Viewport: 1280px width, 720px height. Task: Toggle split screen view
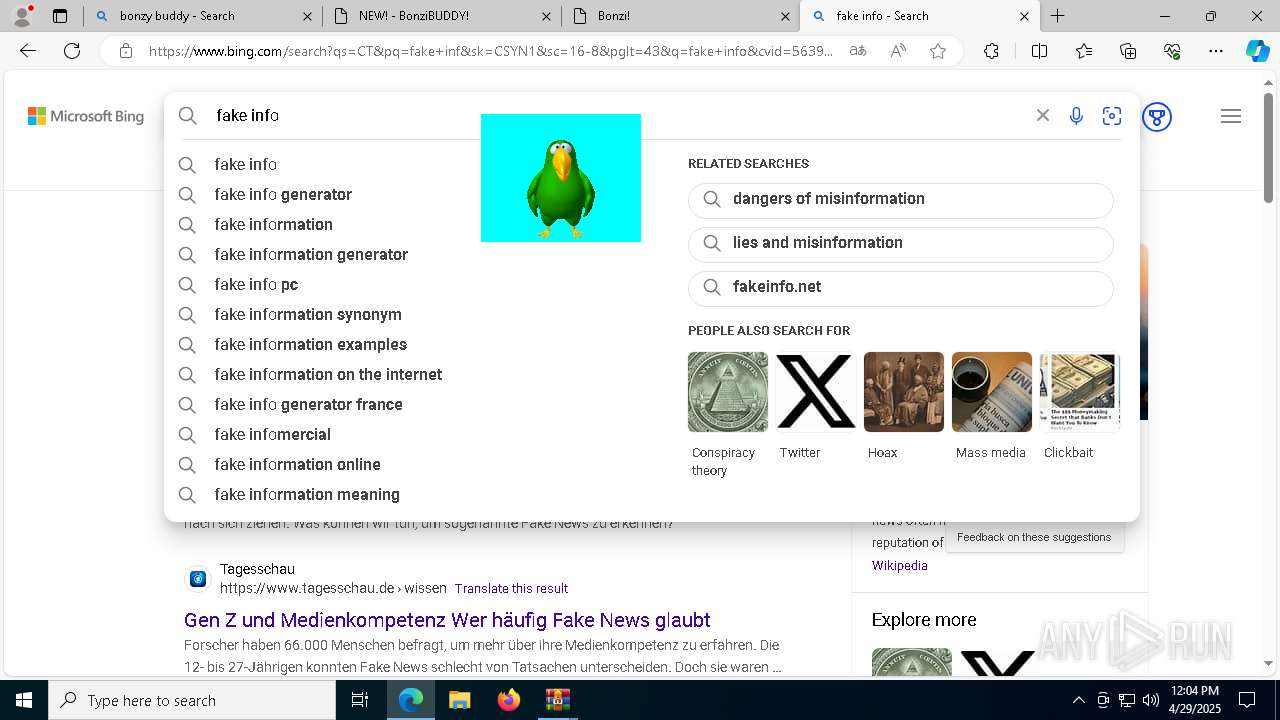pyautogui.click(x=1039, y=51)
